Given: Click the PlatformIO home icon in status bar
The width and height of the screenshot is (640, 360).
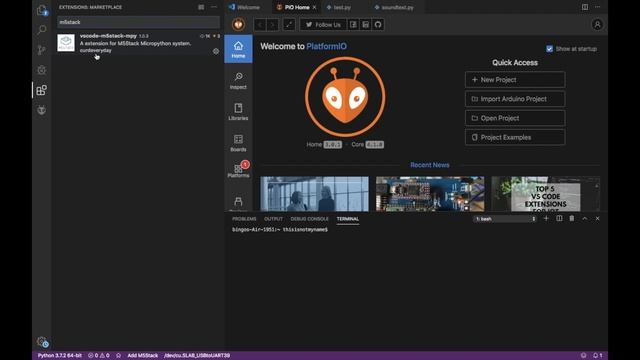Looking at the screenshot, I should pos(118,356).
